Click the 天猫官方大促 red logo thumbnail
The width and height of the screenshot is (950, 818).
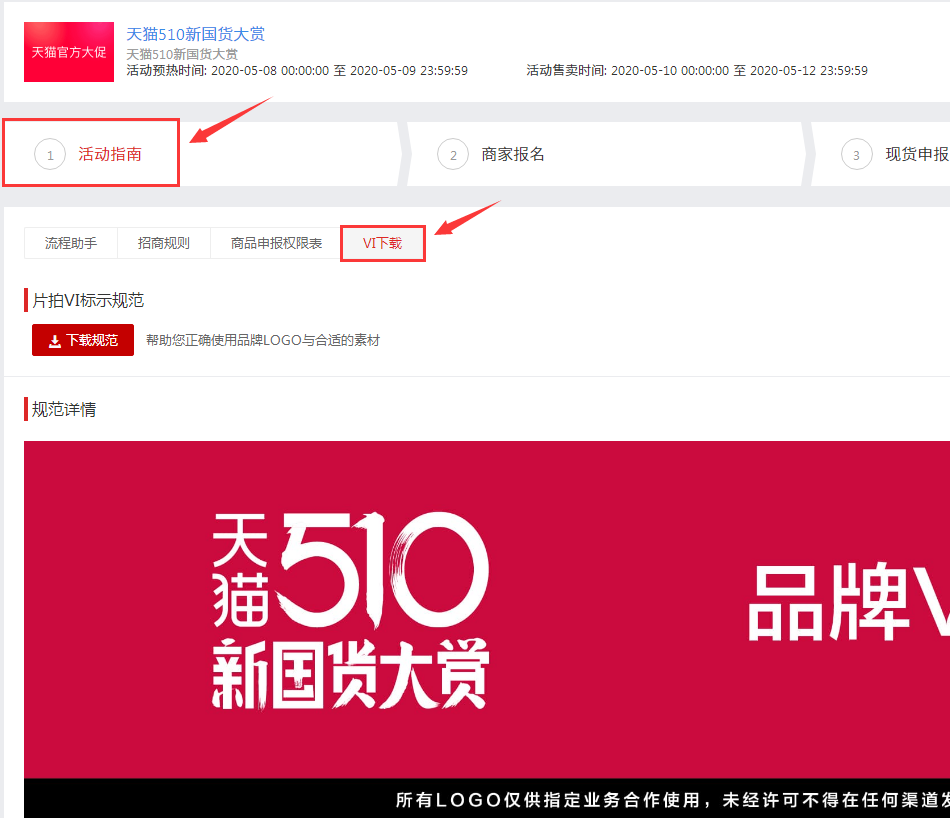click(x=69, y=52)
